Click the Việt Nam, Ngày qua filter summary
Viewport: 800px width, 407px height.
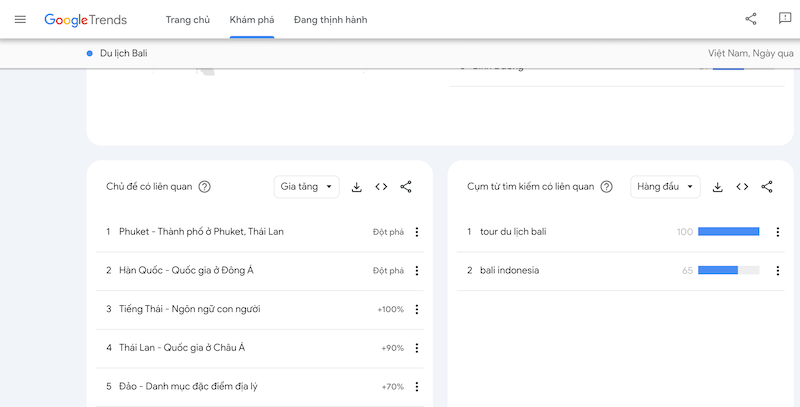coord(751,53)
